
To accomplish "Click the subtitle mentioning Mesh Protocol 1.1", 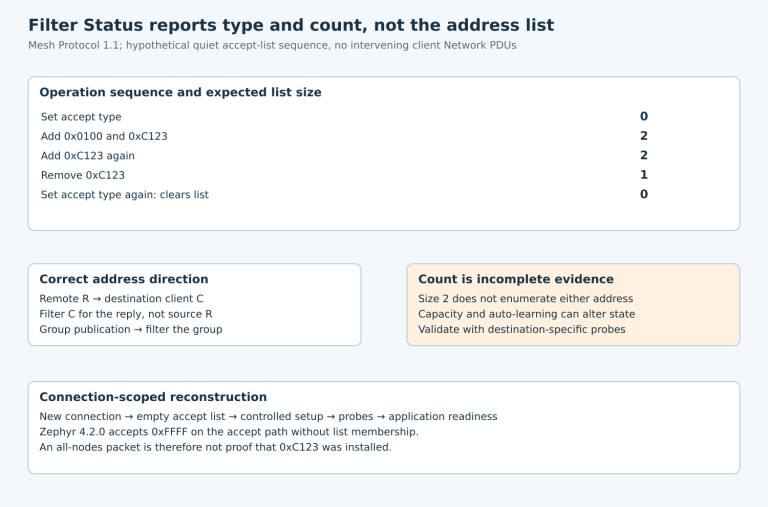I will [272, 46].
